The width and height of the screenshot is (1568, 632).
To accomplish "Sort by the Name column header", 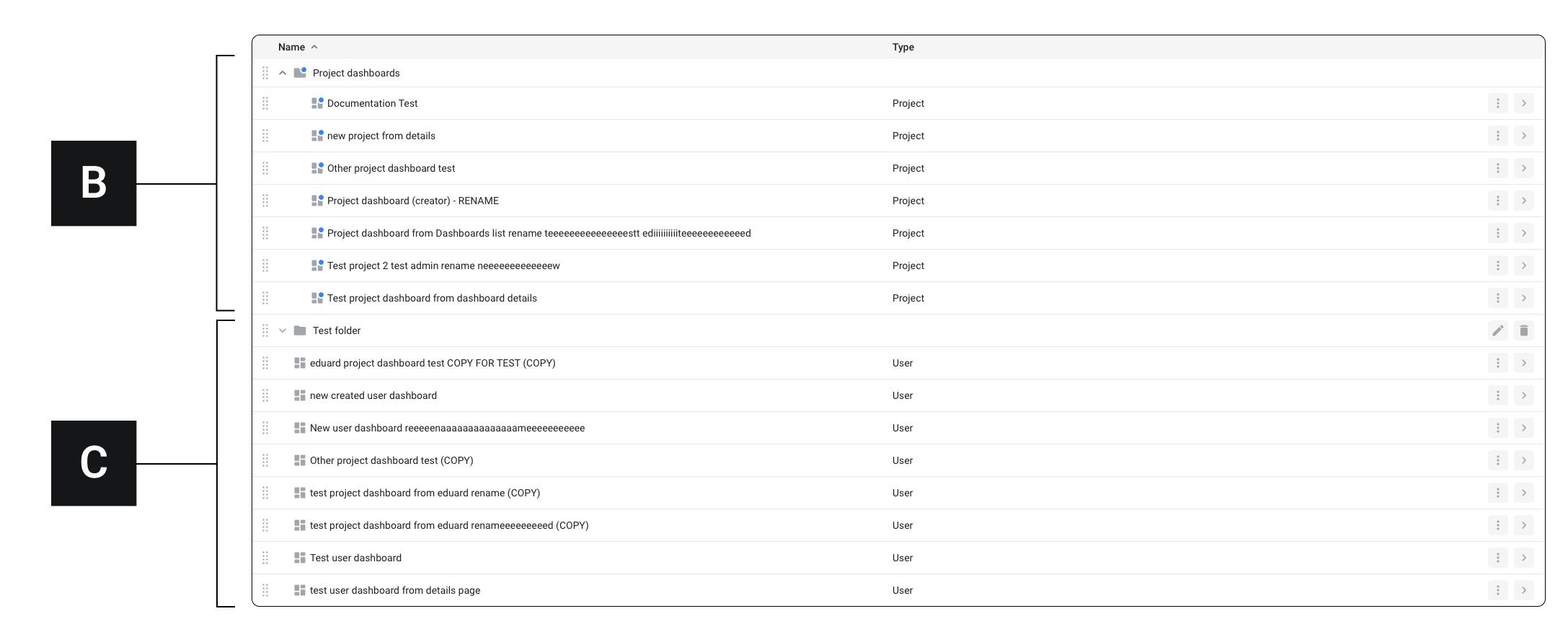I will click(x=292, y=47).
